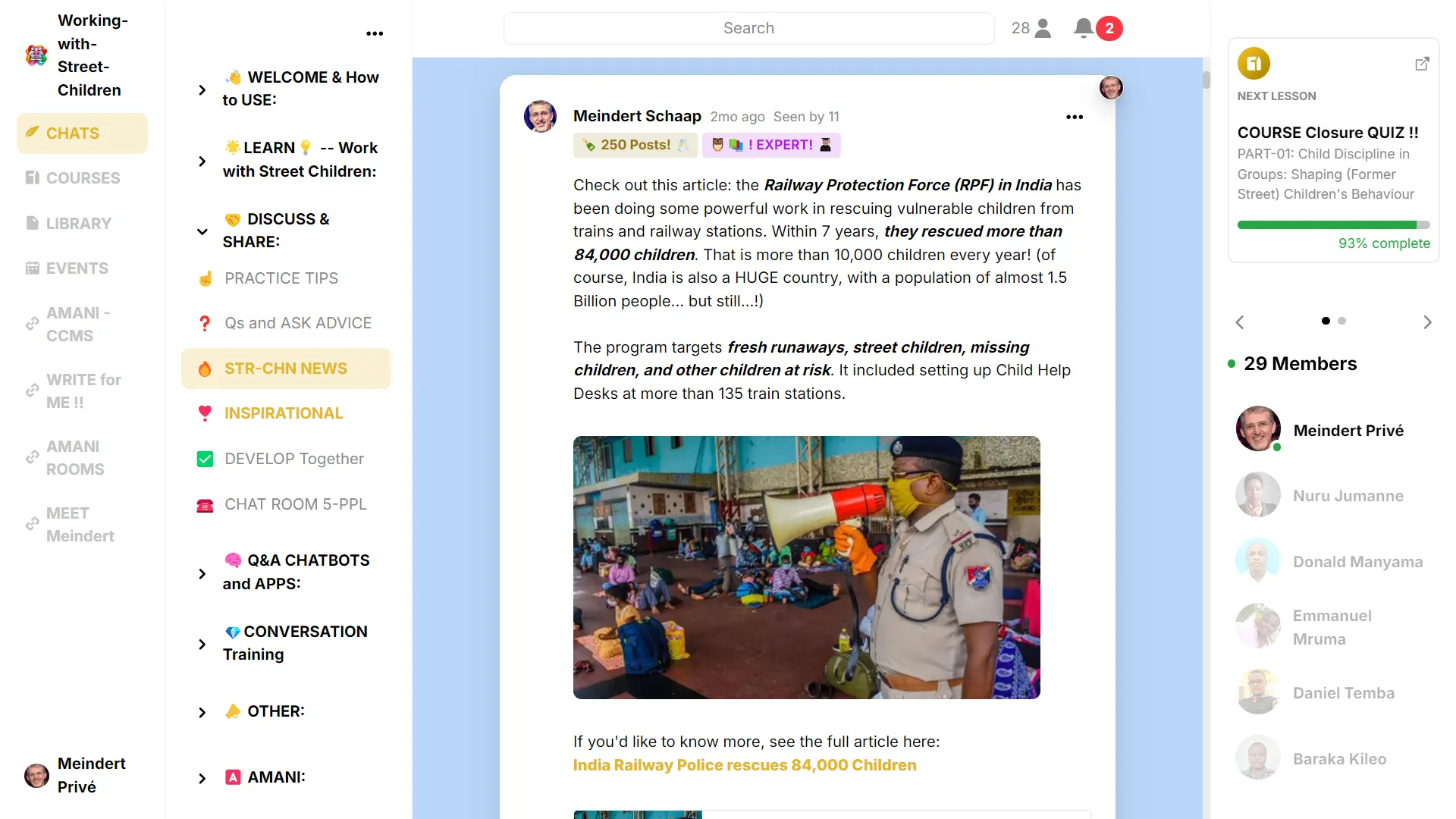Open India Railway Police rescues article link
The height and width of the screenshot is (819, 1456).
pos(744,765)
